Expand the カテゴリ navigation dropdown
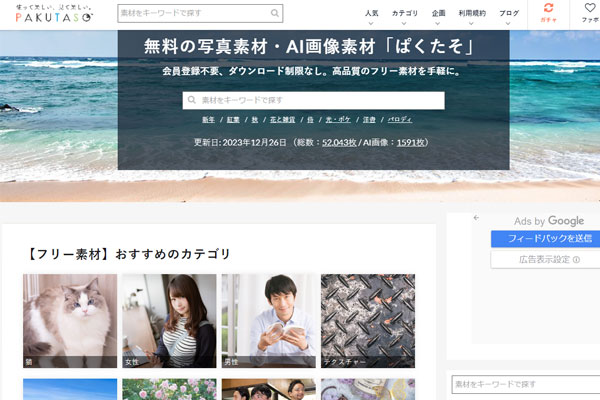The width and height of the screenshot is (600, 400). click(x=404, y=17)
